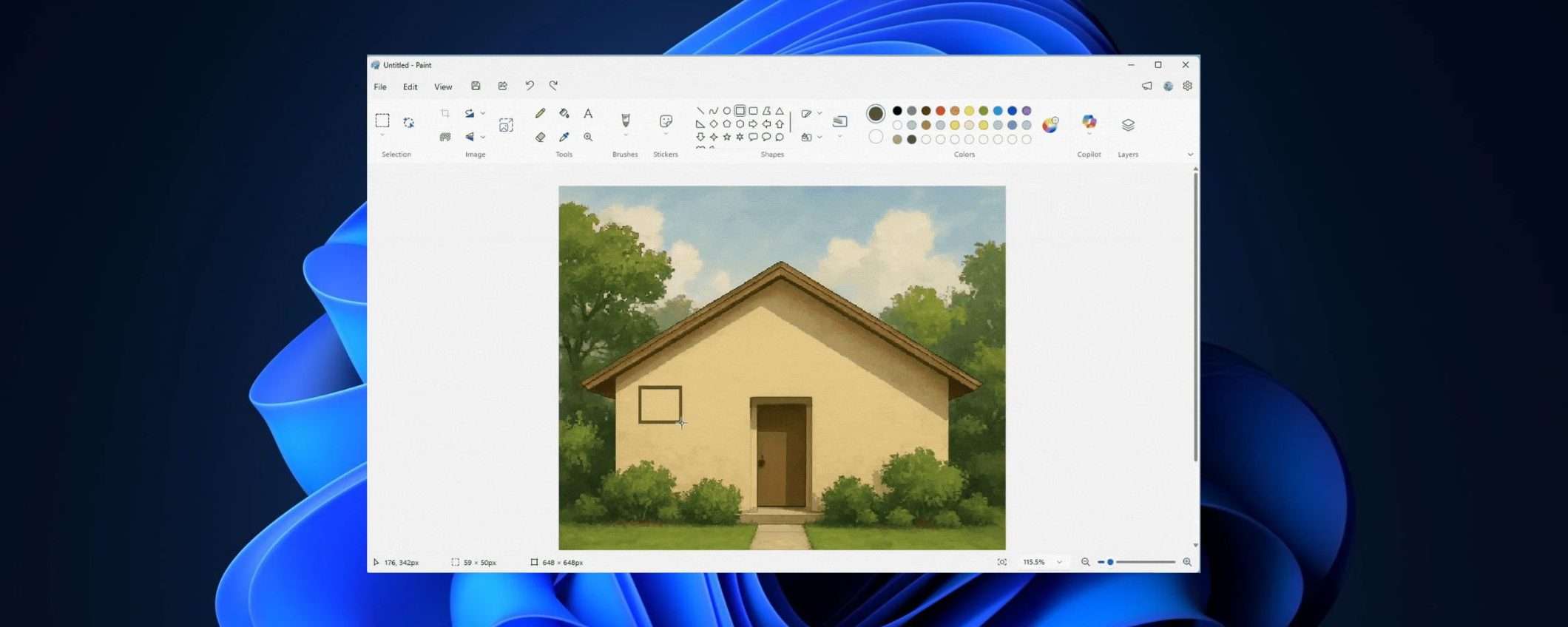The image size is (1568, 627).
Task: Open the line Size selector
Action: (x=840, y=123)
